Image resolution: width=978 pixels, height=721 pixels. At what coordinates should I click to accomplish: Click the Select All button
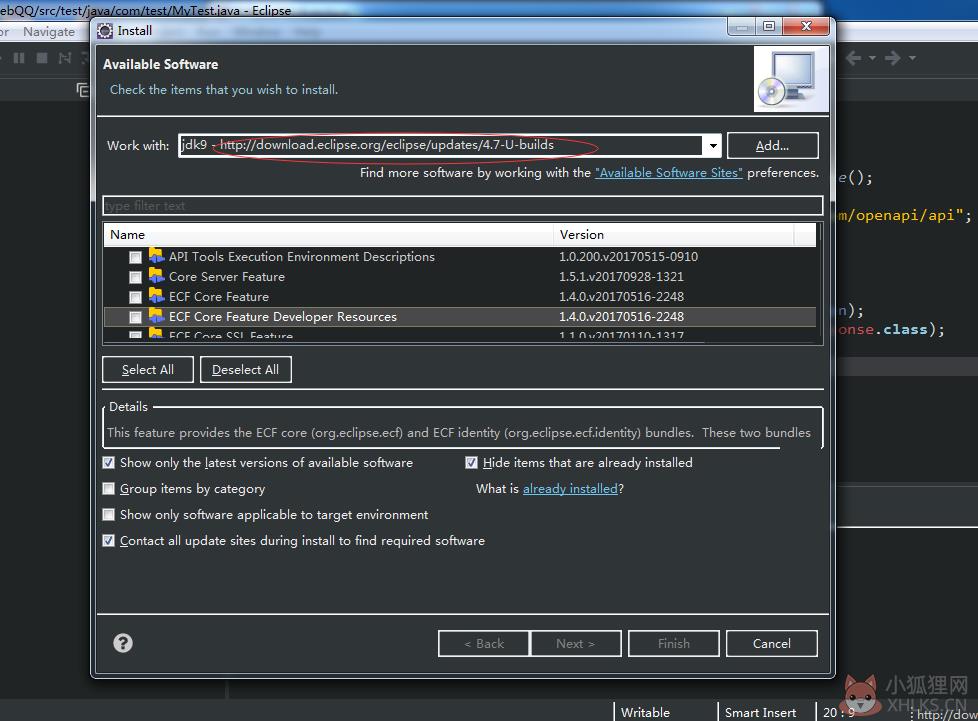click(148, 370)
